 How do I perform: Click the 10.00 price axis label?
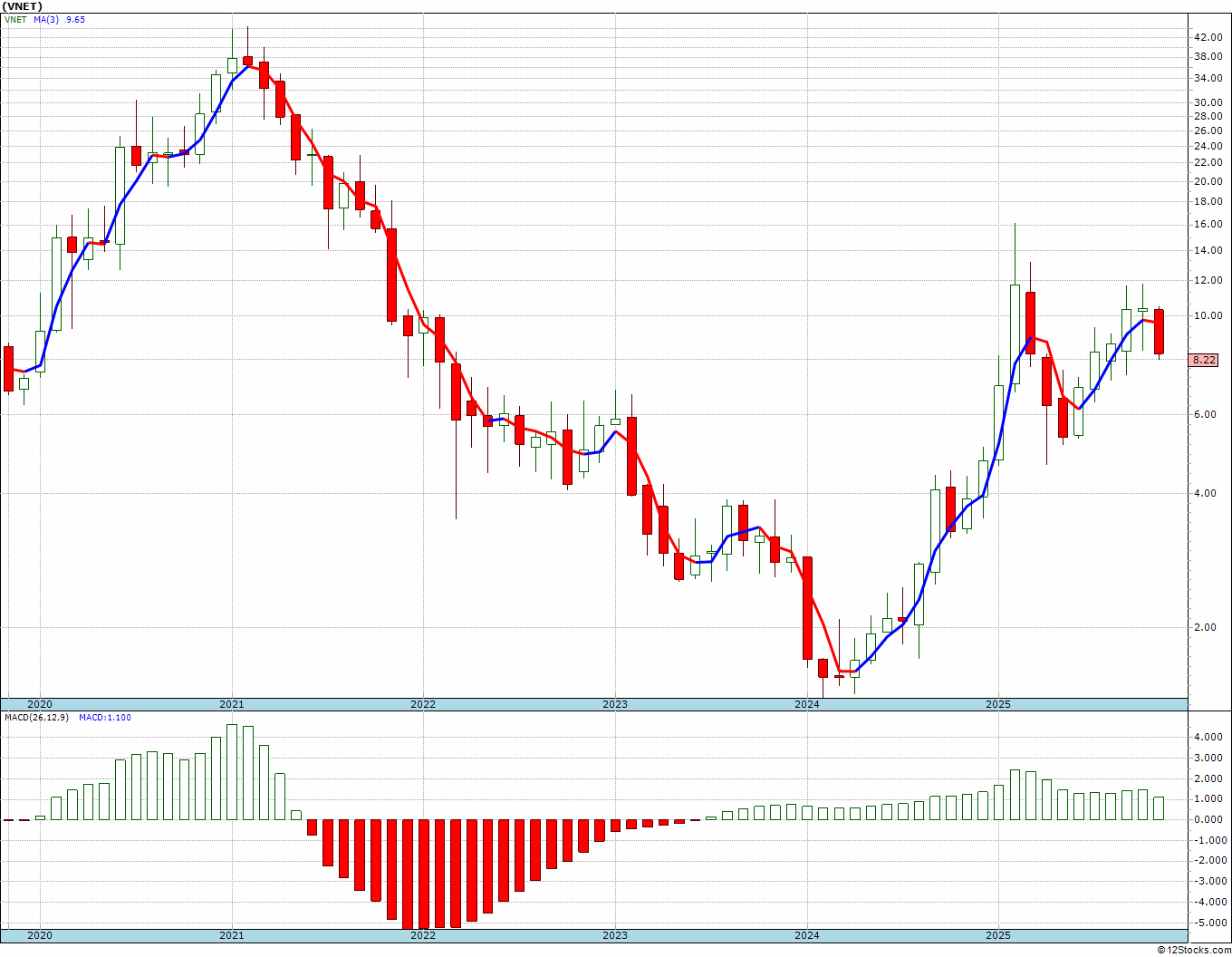[x=1208, y=315]
